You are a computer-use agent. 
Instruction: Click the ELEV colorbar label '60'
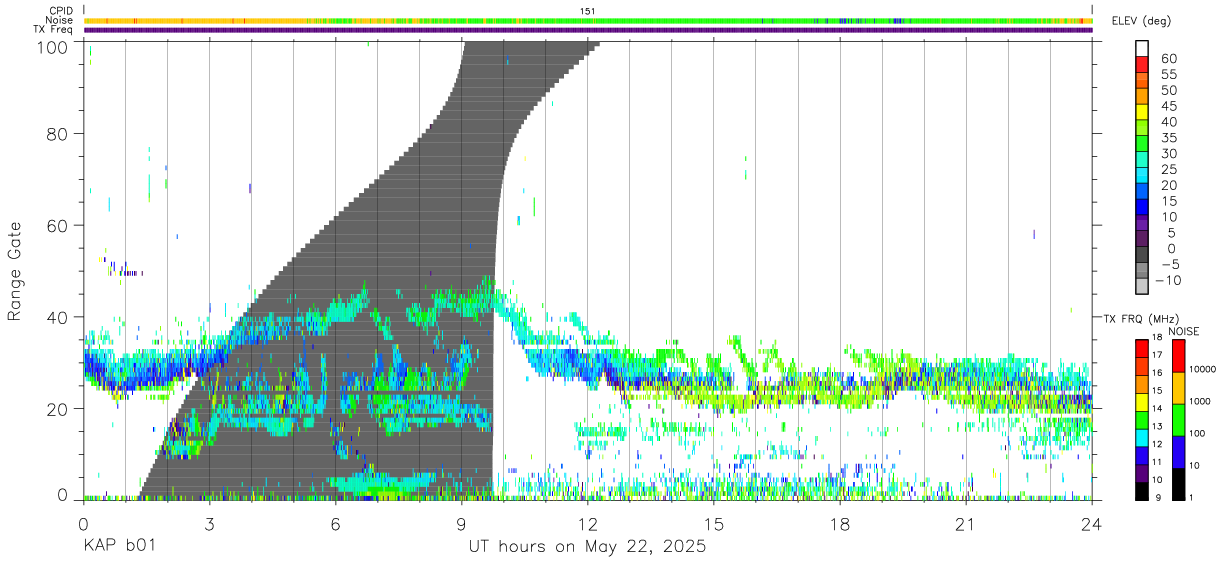(1169, 58)
